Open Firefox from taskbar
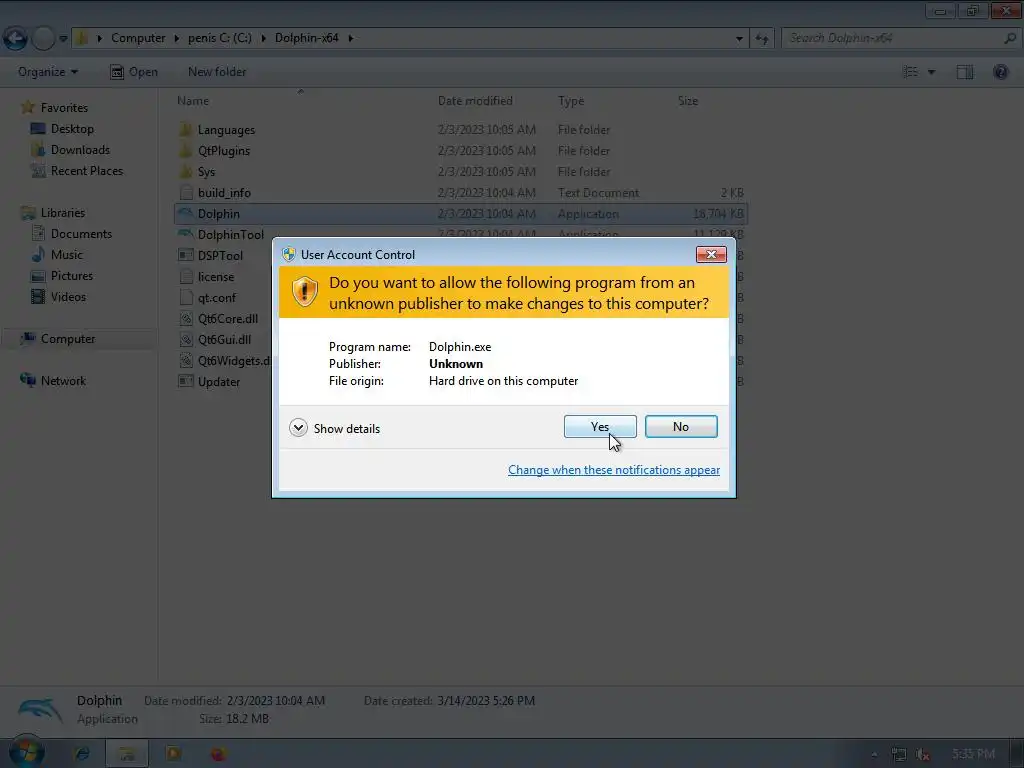The image size is (1024, 768). pos(218,754)
